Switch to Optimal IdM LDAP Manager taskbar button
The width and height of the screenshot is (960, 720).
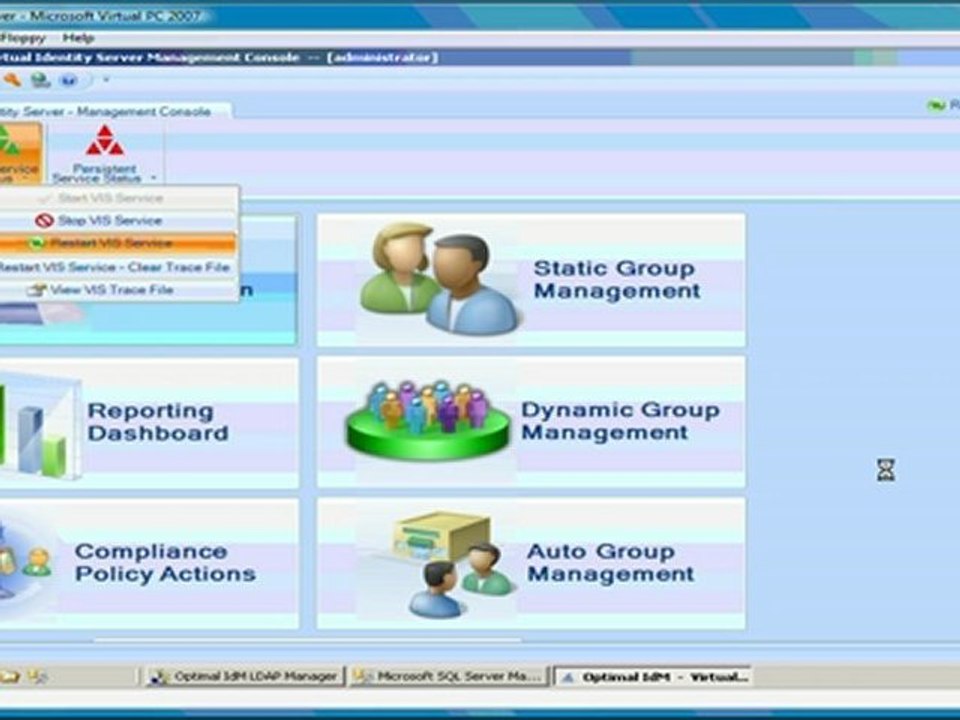click(x=245, y=677)
